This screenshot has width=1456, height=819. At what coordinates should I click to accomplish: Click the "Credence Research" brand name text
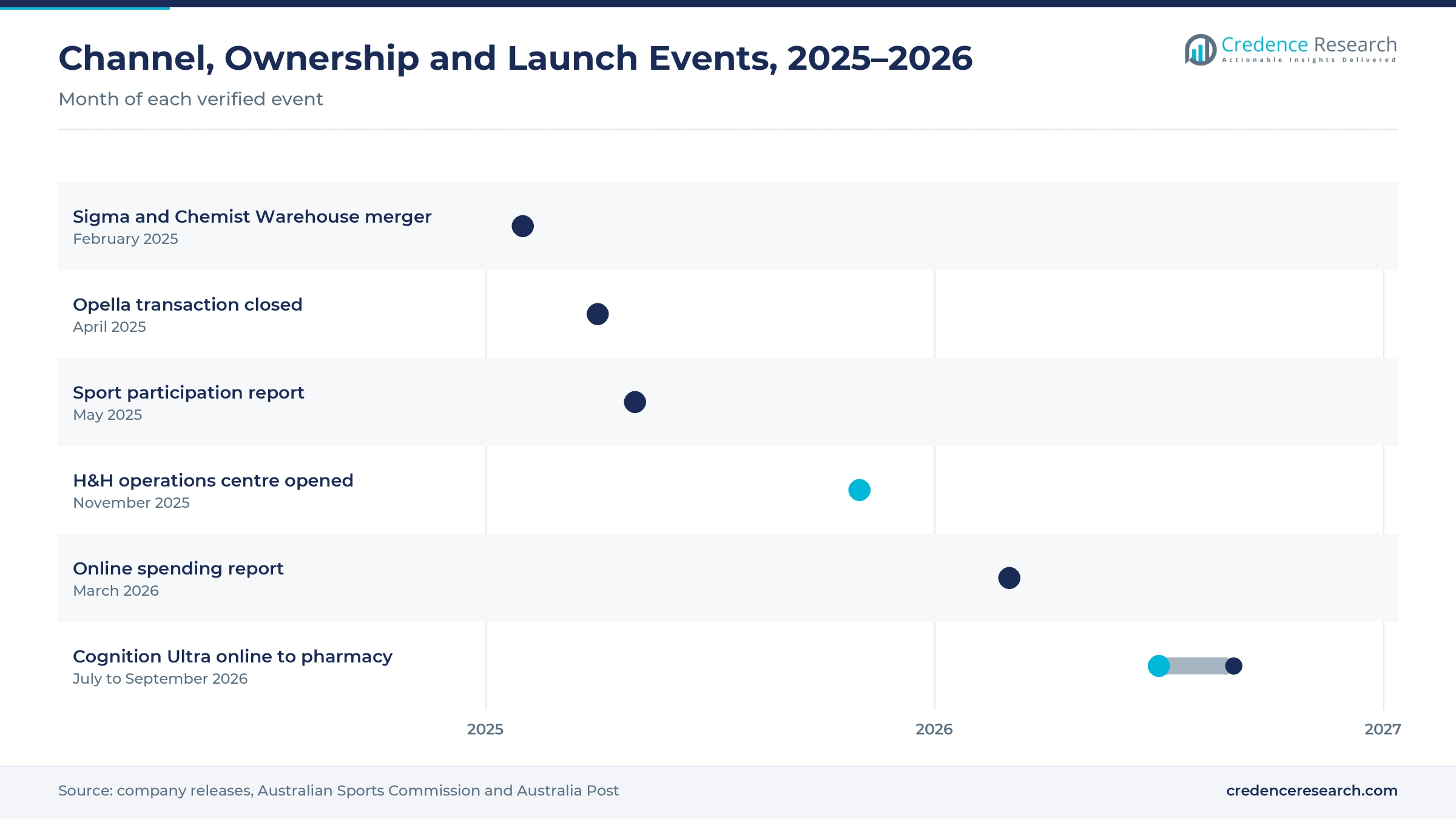1309,45
